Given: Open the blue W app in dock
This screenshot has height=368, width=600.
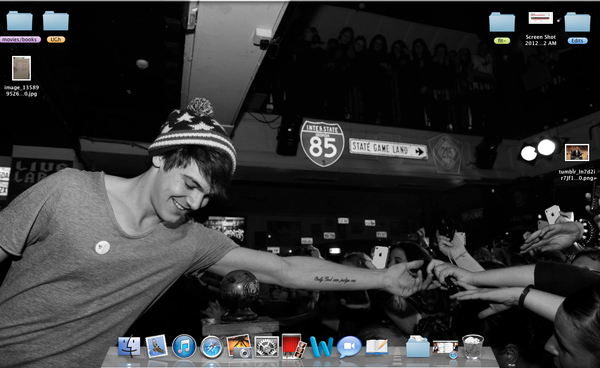Looking at the screenshot, I should tap(321, 347).
